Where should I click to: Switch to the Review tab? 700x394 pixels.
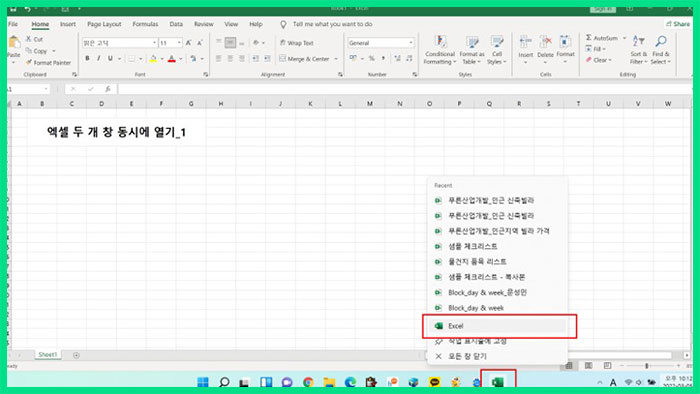click(204, 24)
